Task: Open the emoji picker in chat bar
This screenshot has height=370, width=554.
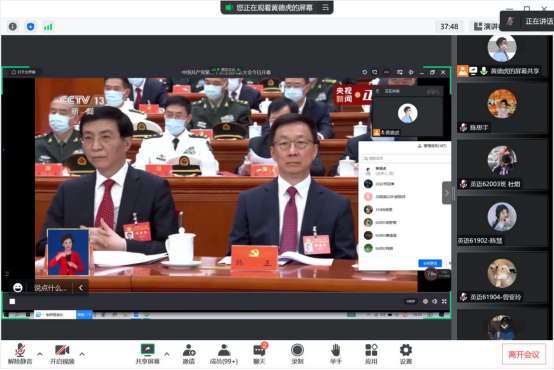Action: click(18, 288)
